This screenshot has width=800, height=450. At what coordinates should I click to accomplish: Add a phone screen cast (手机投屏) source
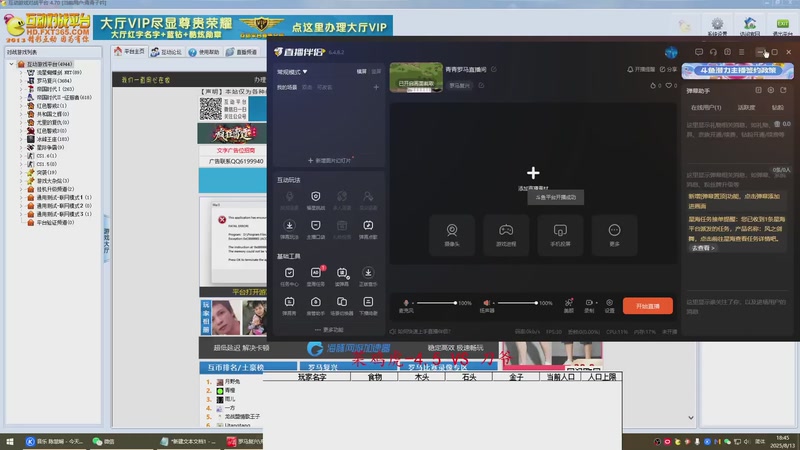click(560, 235)
